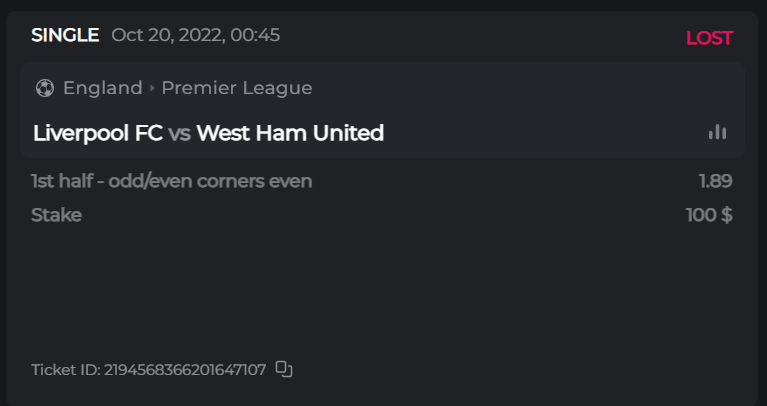The image size is (767, 406).
Task: Click the SINGLE bet type label
Action: [x=65, y=36]
